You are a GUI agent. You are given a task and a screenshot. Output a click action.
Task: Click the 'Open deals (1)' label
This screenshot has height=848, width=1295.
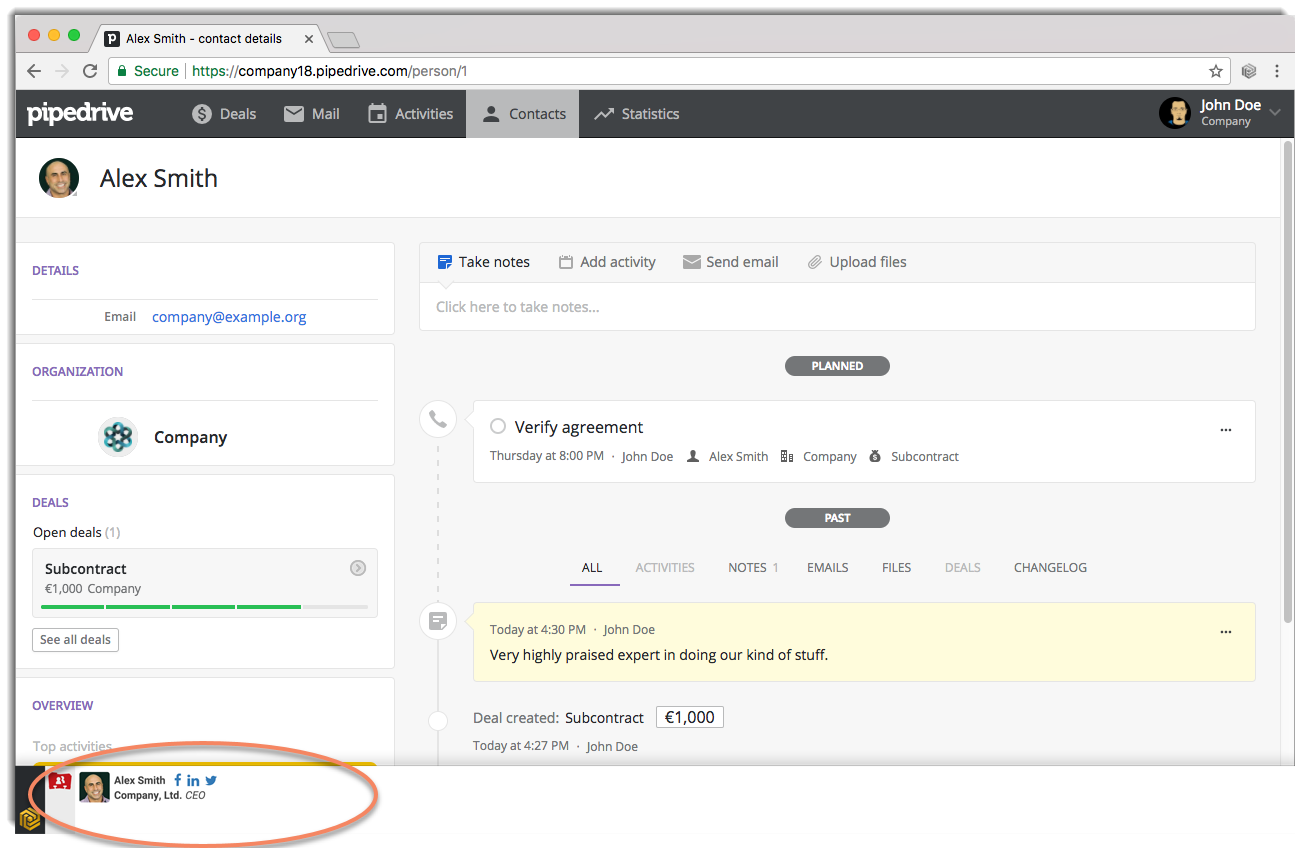click(x=77, y=532)
